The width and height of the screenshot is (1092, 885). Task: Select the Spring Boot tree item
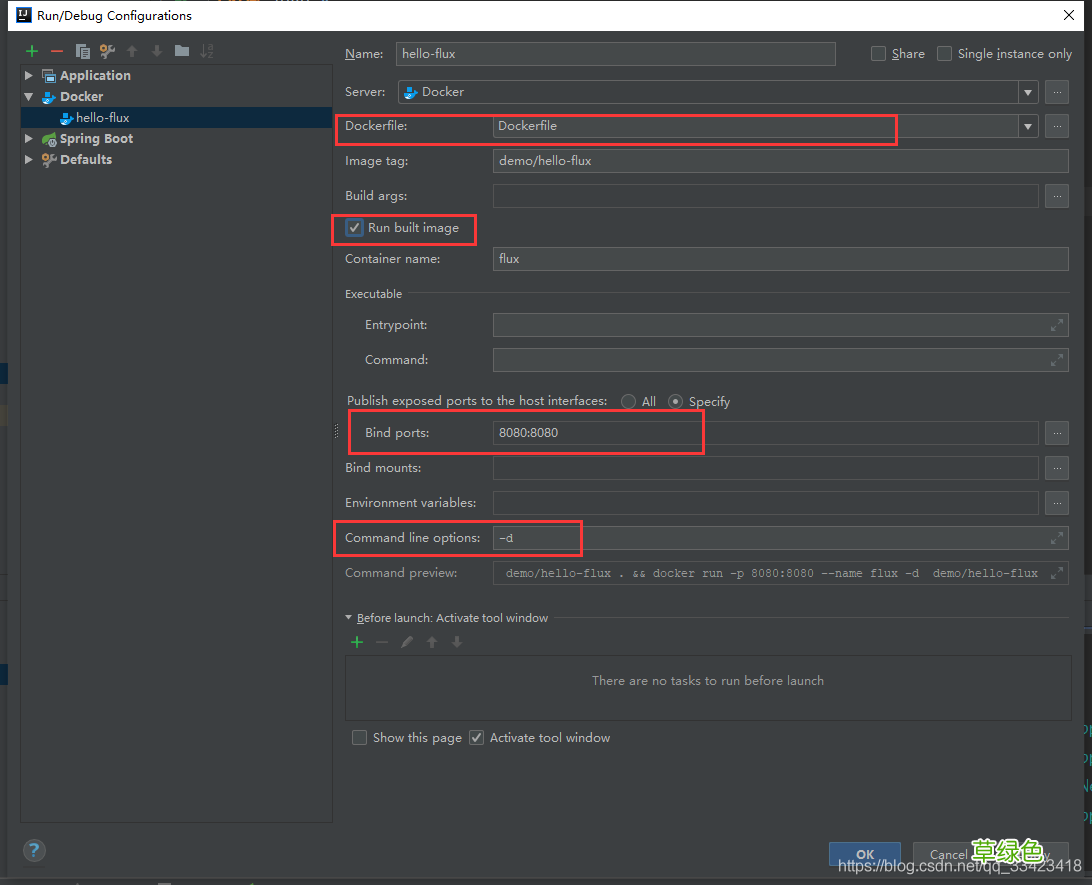click(96, 139)
